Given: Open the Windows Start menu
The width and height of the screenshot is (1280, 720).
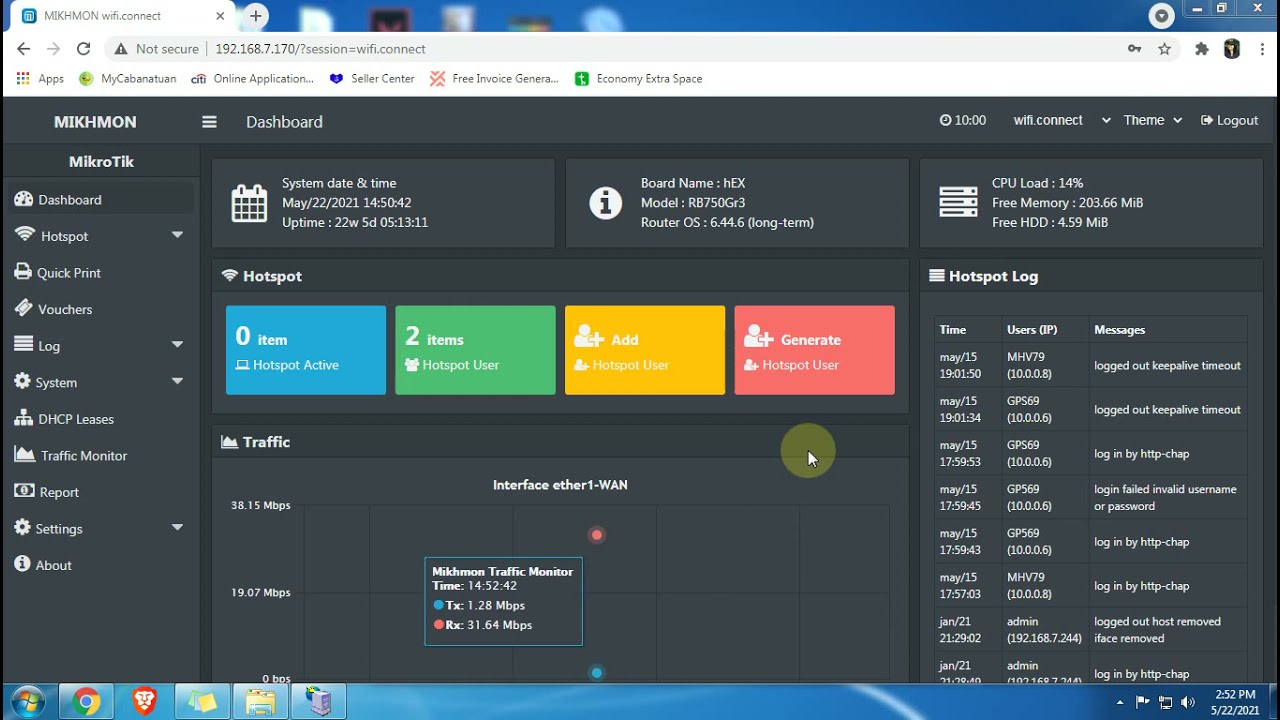Looking at the screenshot, I should pos(27,702).
